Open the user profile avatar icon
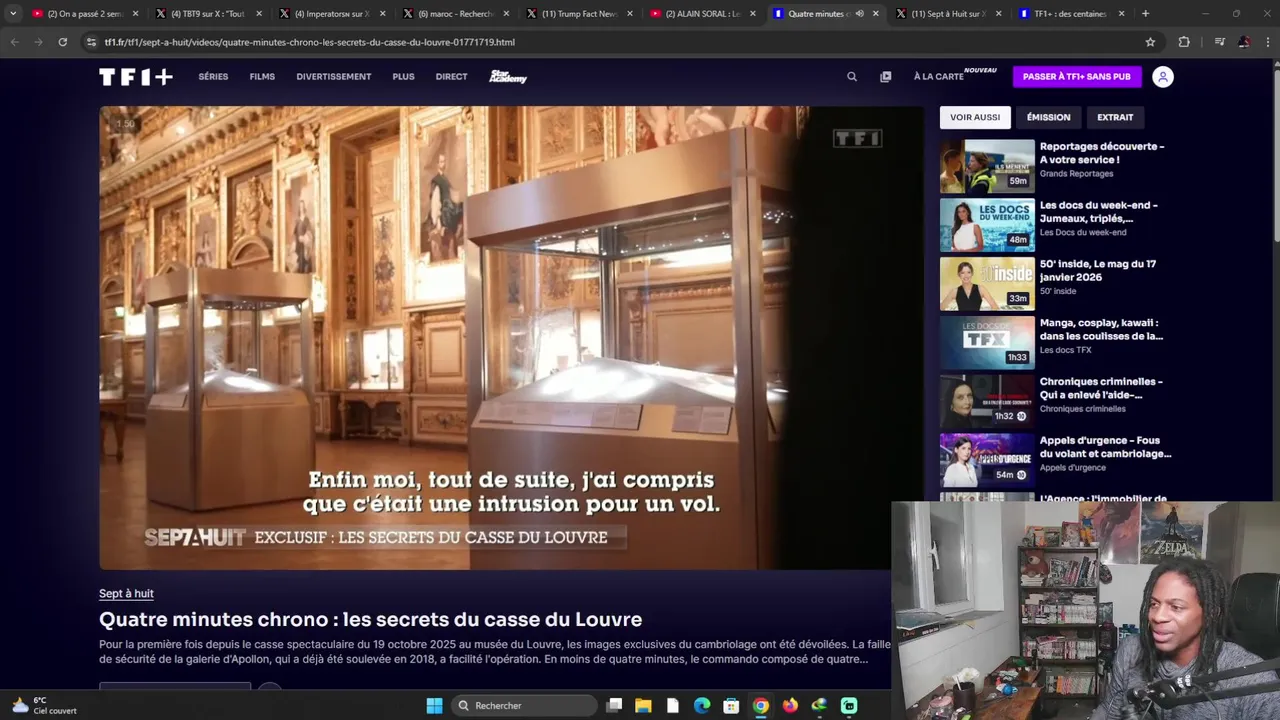This screenshot has width=1280, height=720. 1162,77
